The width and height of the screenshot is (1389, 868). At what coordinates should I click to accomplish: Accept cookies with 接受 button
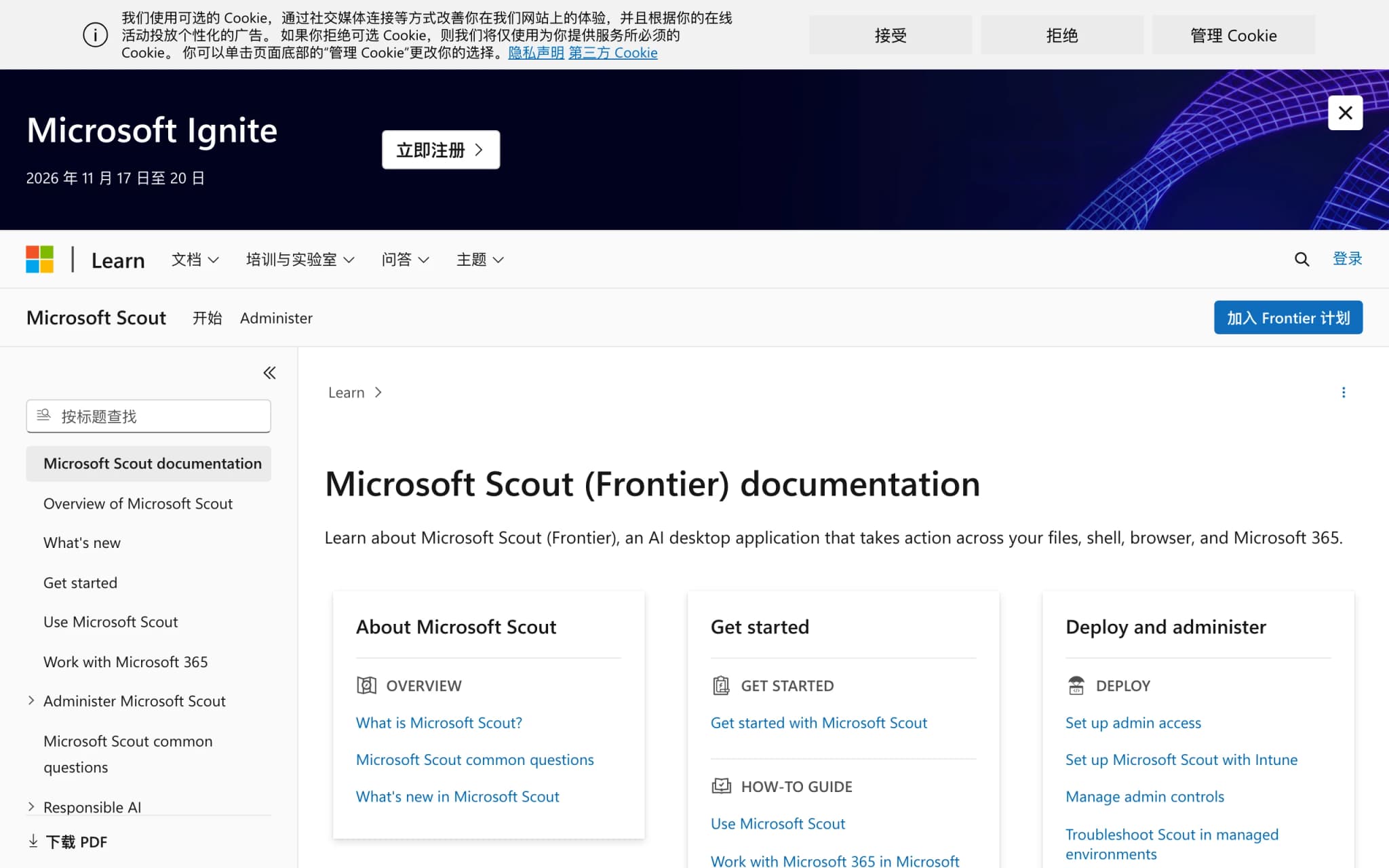[891, 35]
